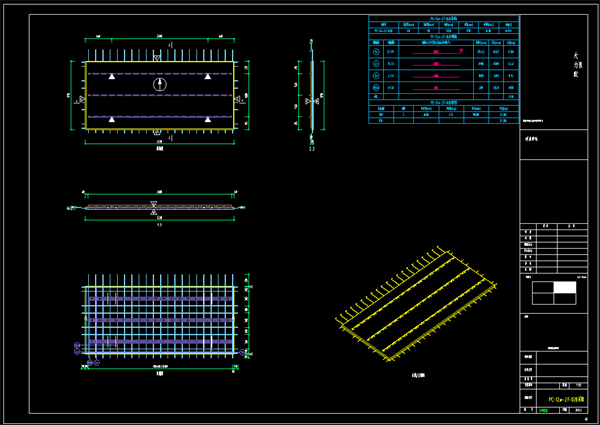Click the first circled rebar mark in table
Screen dimensions: 600x425
pyautogui.click(x=376, y=52)
